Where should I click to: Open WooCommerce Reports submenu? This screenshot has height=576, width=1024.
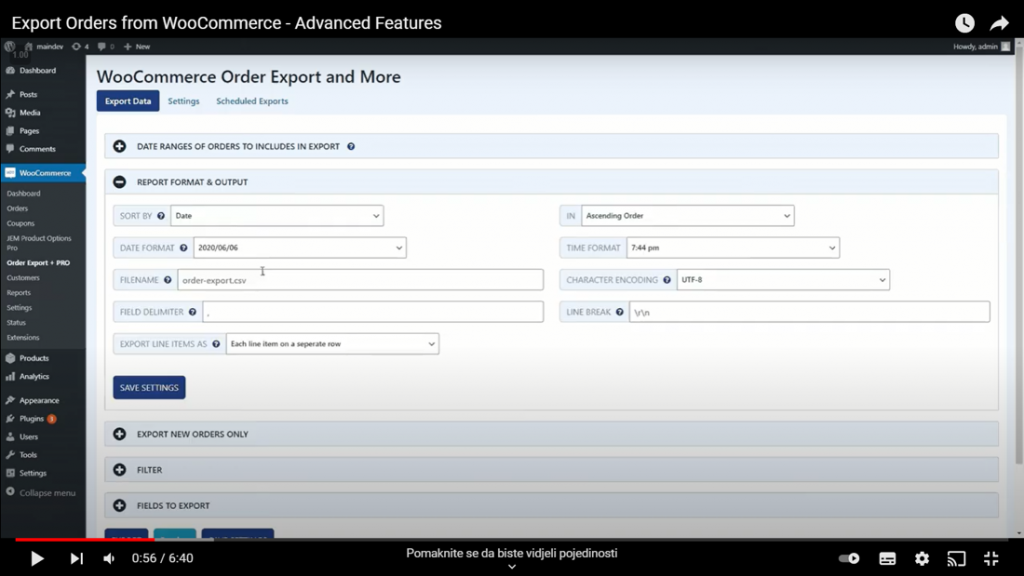pyautogui.click(x=19, y=293)
